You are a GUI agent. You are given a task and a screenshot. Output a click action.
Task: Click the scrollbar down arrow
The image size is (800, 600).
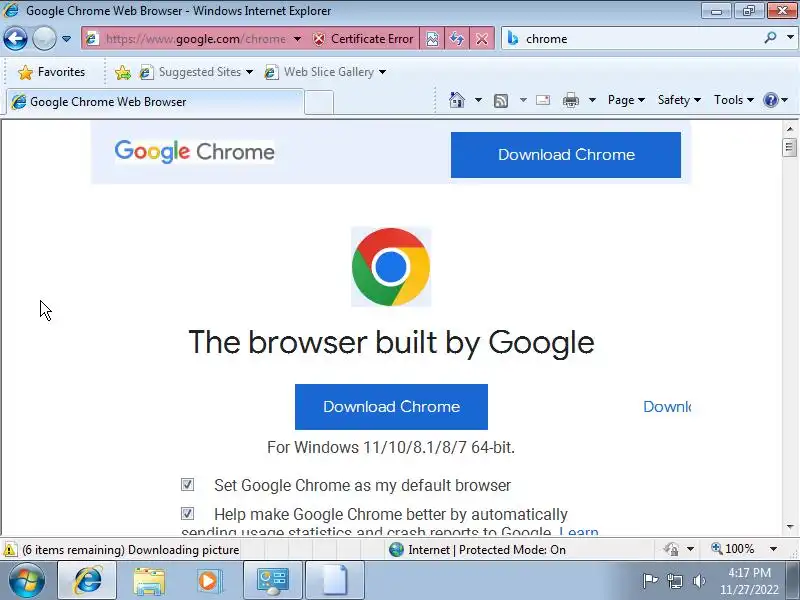[x=790, y=527]
